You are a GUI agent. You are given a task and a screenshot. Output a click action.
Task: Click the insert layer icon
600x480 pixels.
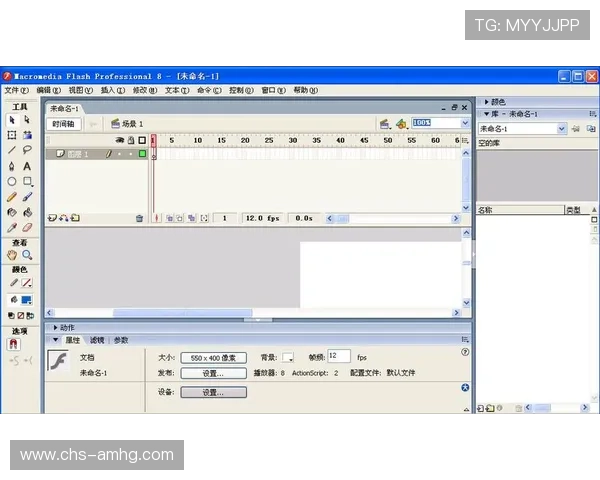[52, 218]
